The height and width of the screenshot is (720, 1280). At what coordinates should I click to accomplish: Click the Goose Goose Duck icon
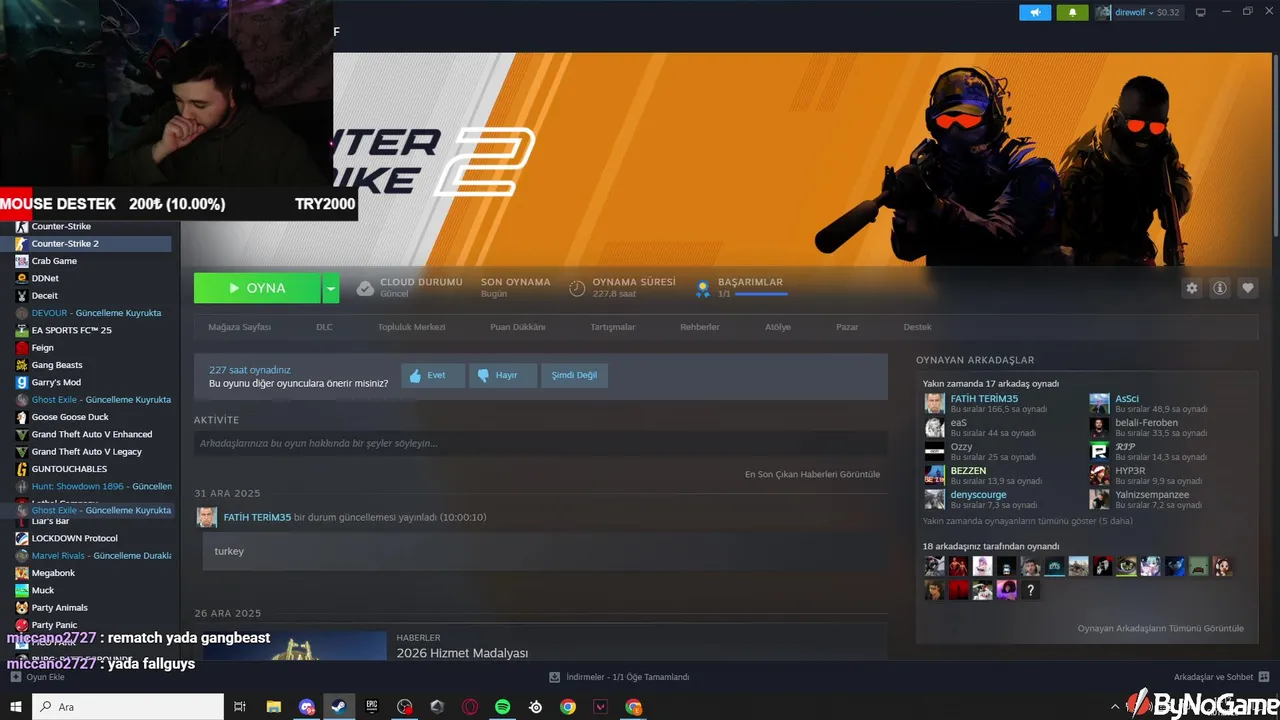click(22, 417)
